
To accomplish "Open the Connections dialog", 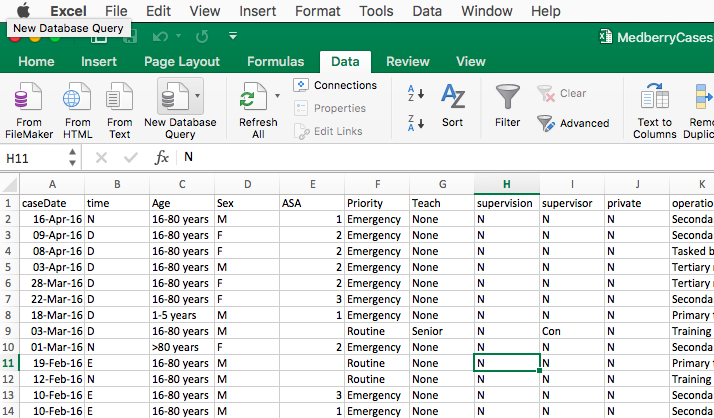I will click(x=335, y=85).
